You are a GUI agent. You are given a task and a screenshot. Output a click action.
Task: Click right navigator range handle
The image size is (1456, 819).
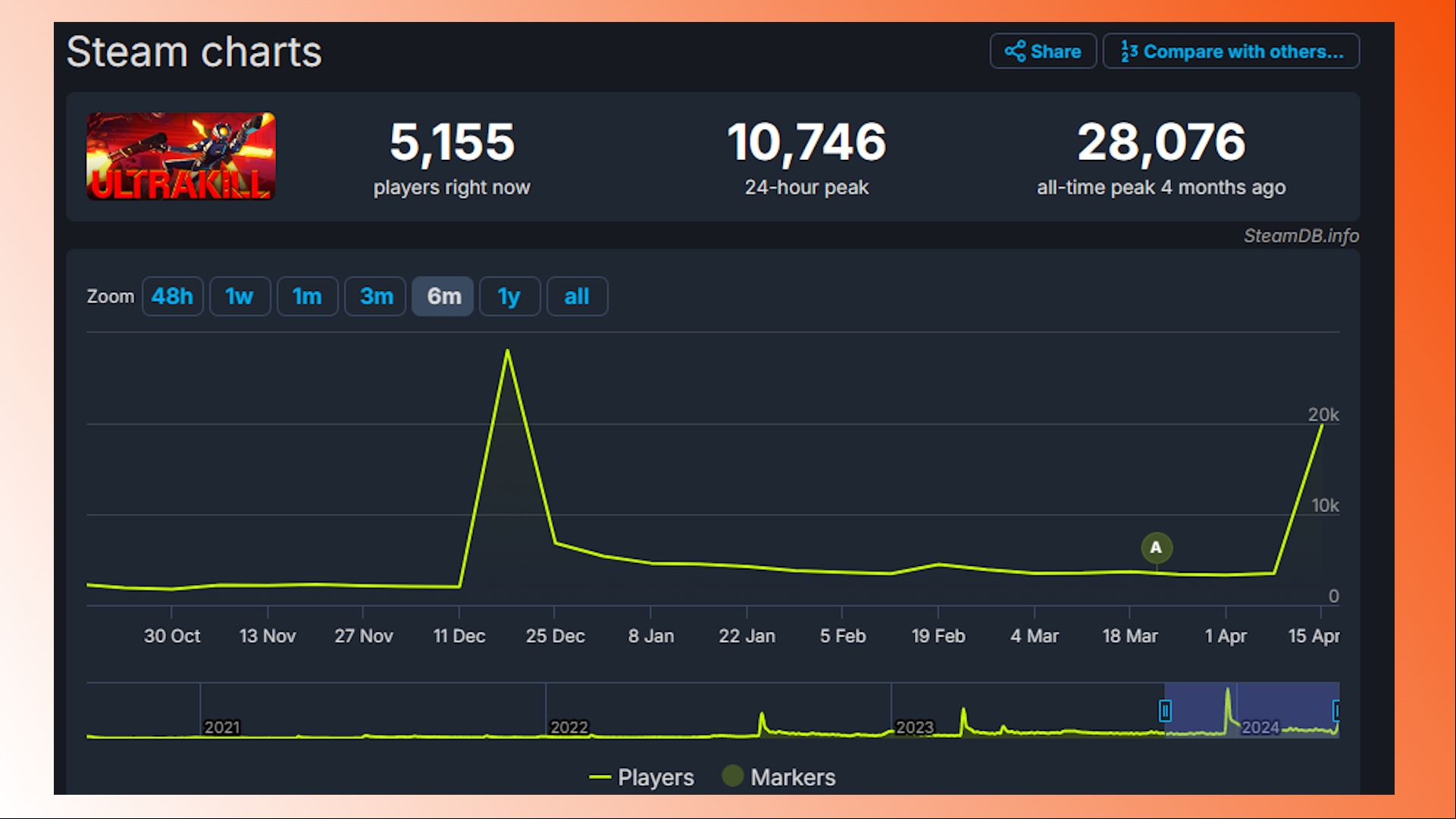pyautogui.click(x=1336, y=711)
